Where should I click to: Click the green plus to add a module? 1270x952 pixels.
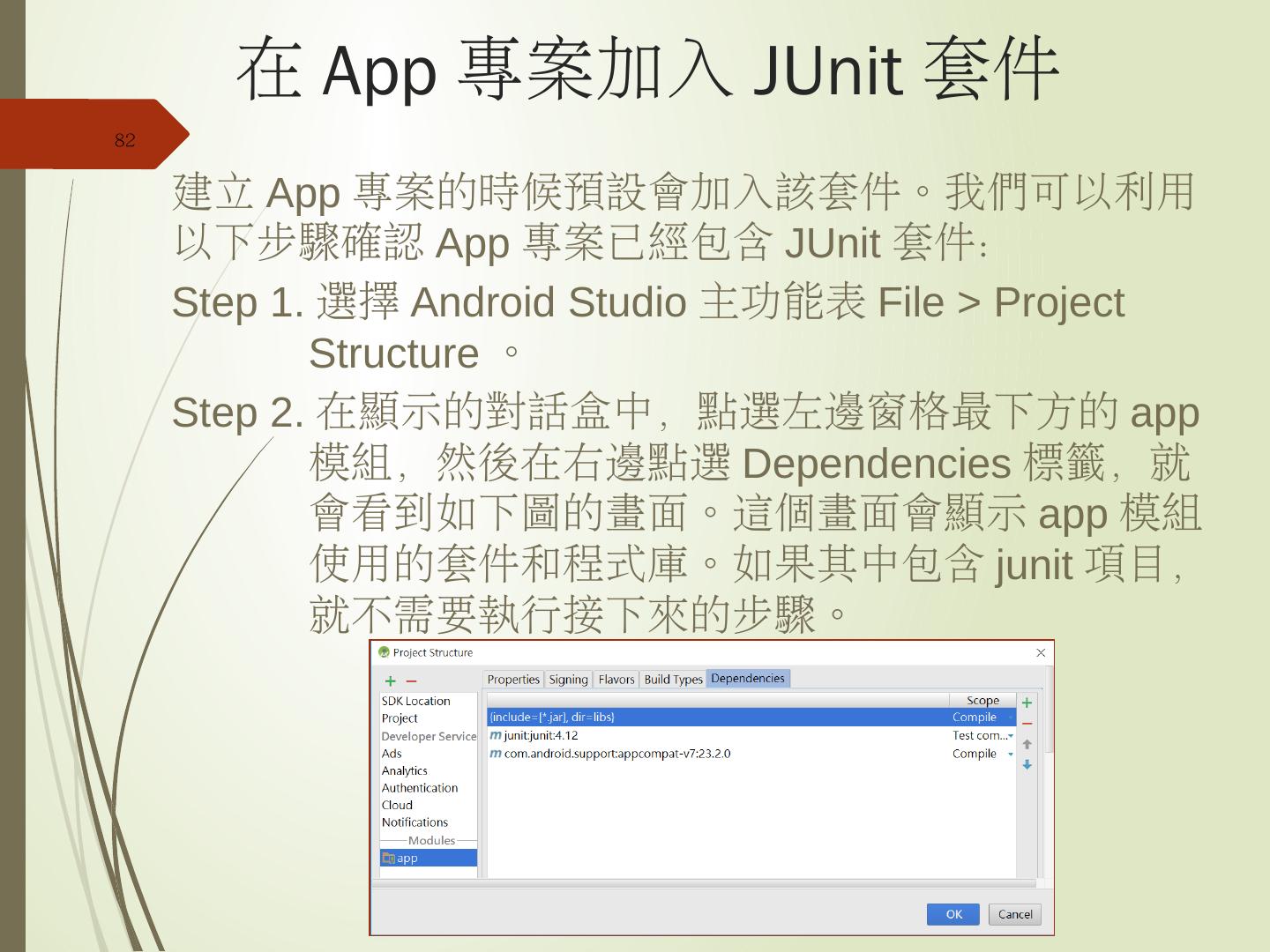[x=391, y=681]
